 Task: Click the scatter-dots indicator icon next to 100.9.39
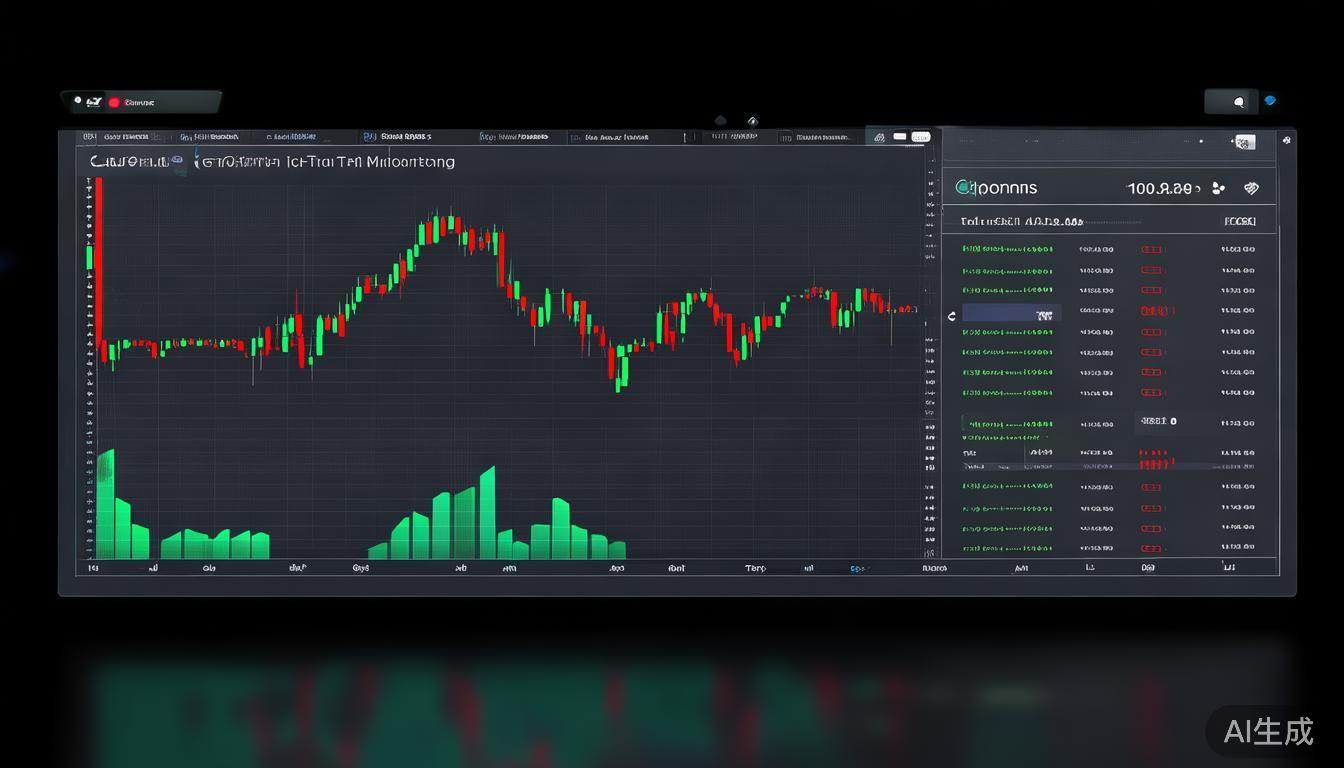point(1217,188)
